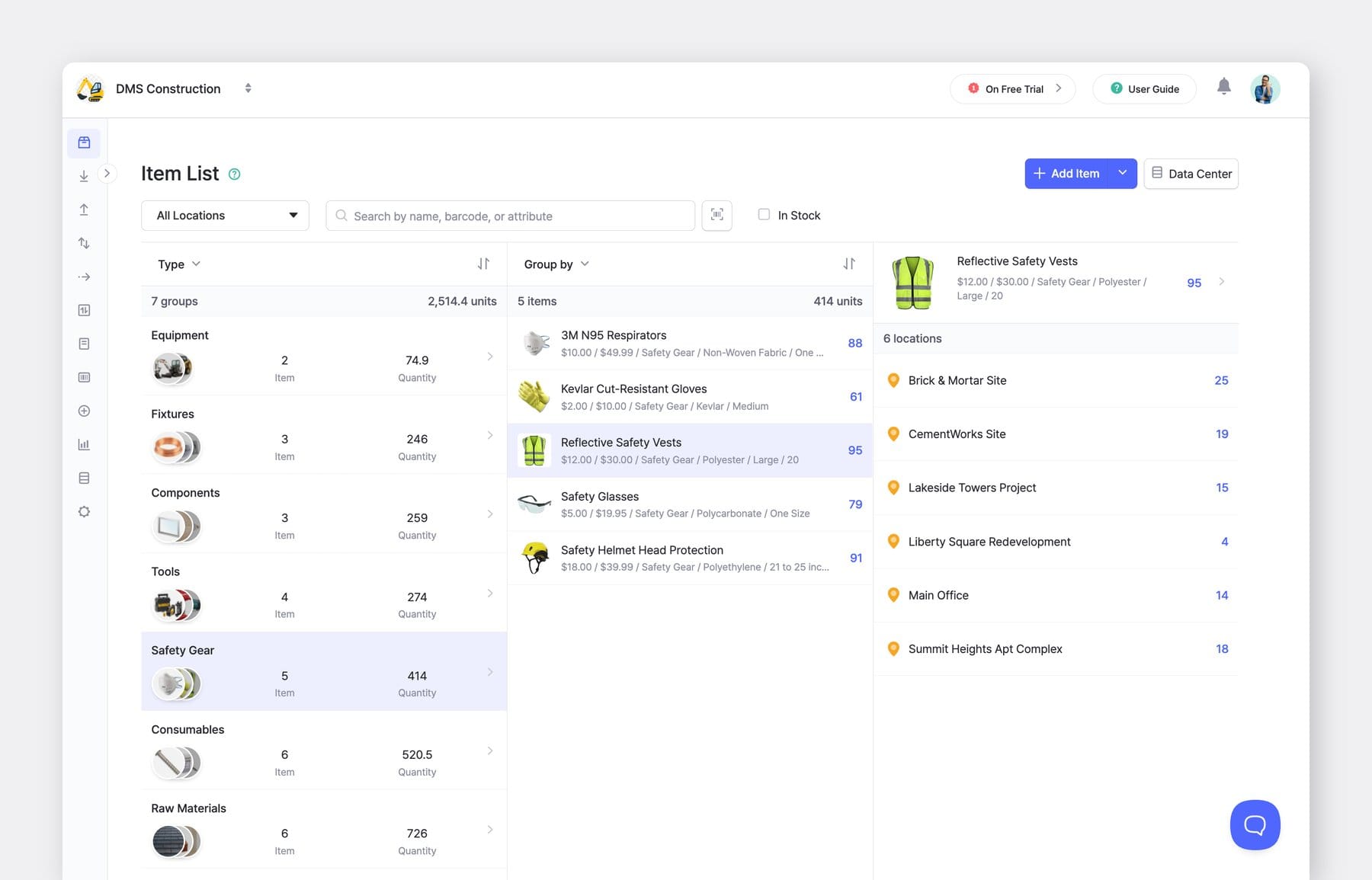The image size is (1372, 880).
Task: Open the Settings gear icon
Action: (84, 511)
